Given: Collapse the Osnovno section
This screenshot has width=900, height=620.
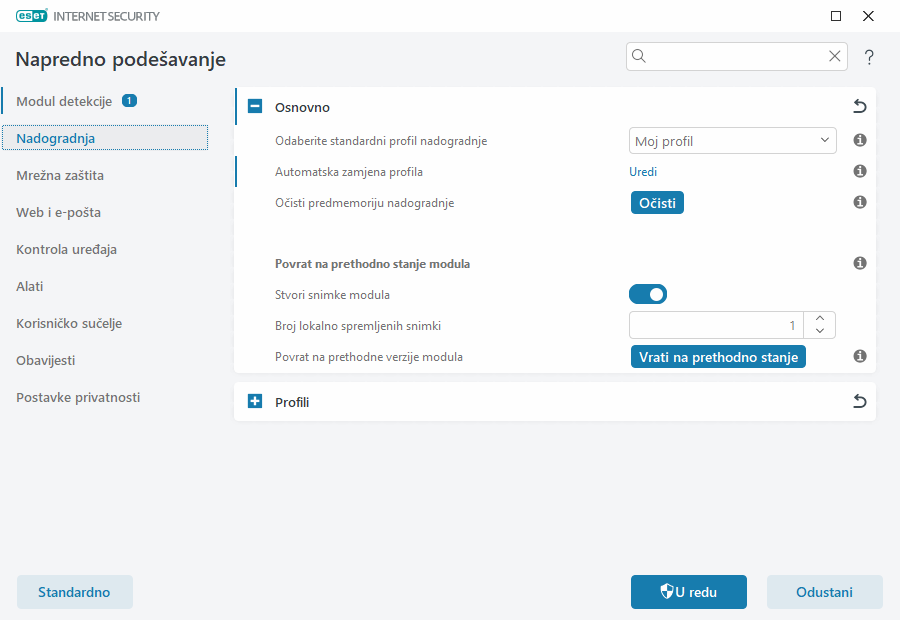Looking at the screenshot, I should click(x=255, y=107).
